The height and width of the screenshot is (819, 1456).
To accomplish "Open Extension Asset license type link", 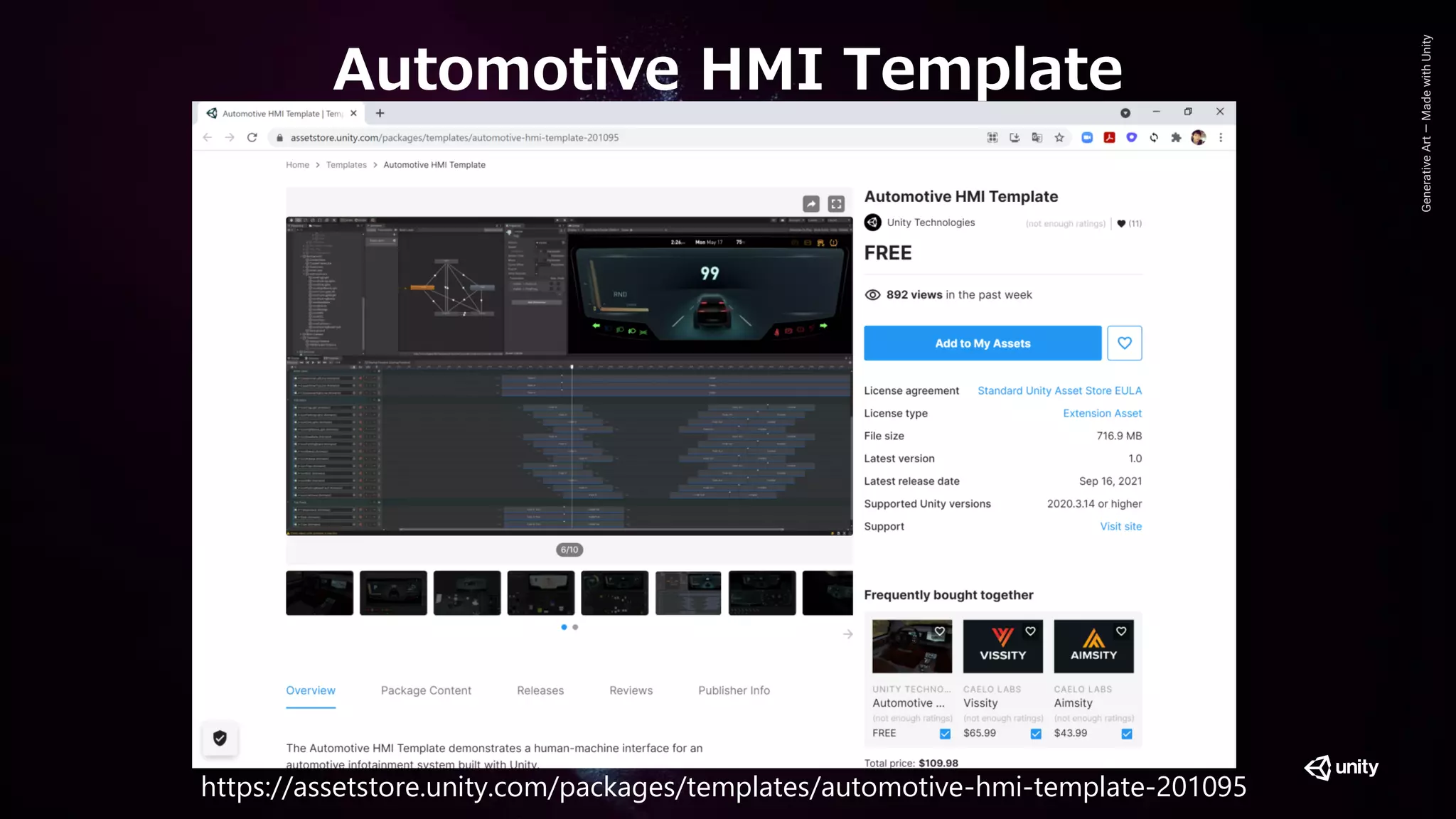I will 1102,414.
